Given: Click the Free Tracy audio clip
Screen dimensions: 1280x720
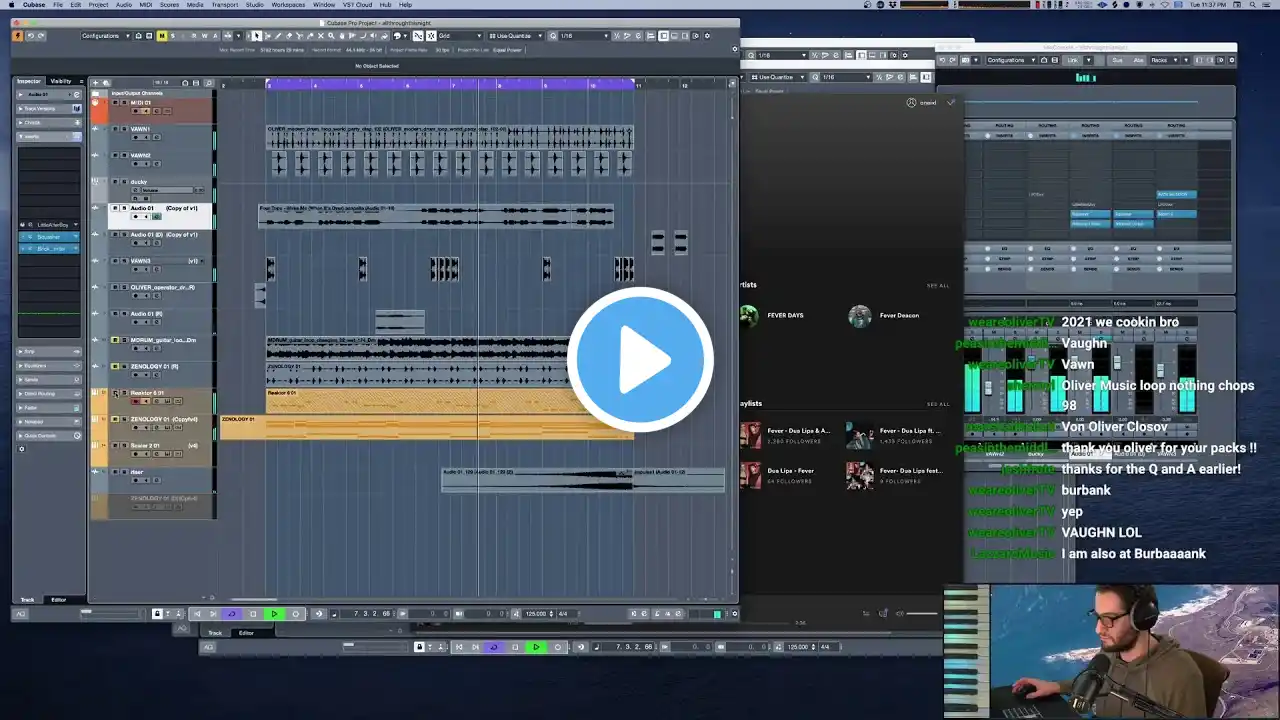Looking at the screenshot, I should pos(436,215).
